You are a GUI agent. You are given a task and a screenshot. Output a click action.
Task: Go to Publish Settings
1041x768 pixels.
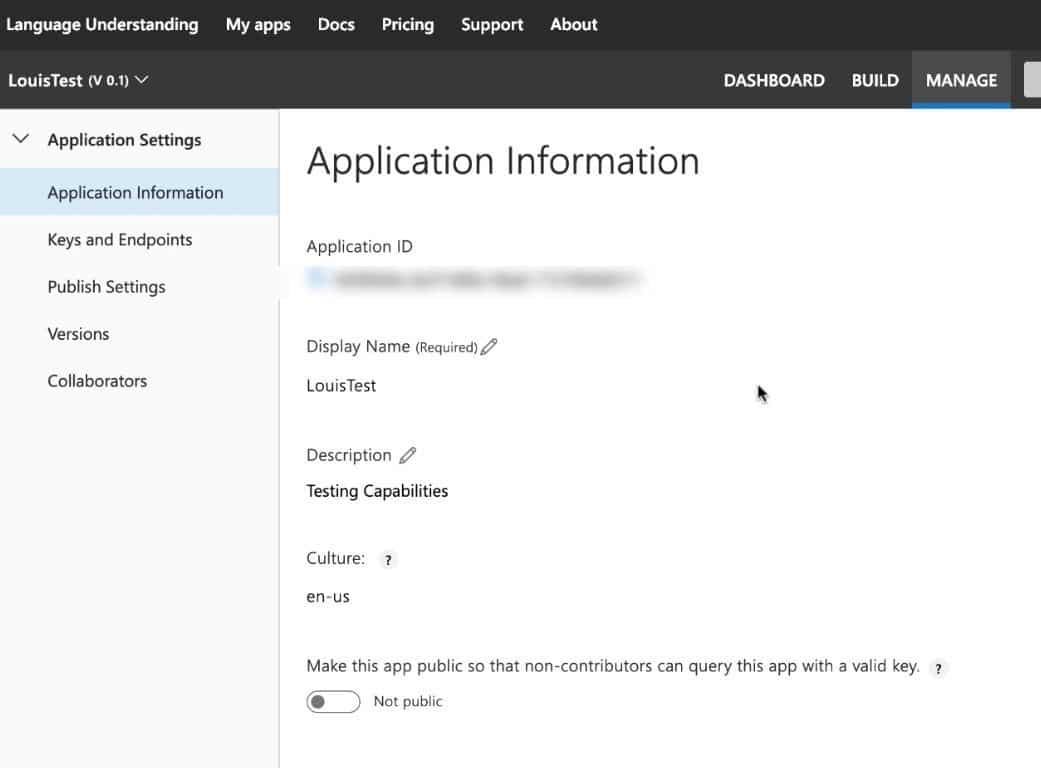(106, 287)
